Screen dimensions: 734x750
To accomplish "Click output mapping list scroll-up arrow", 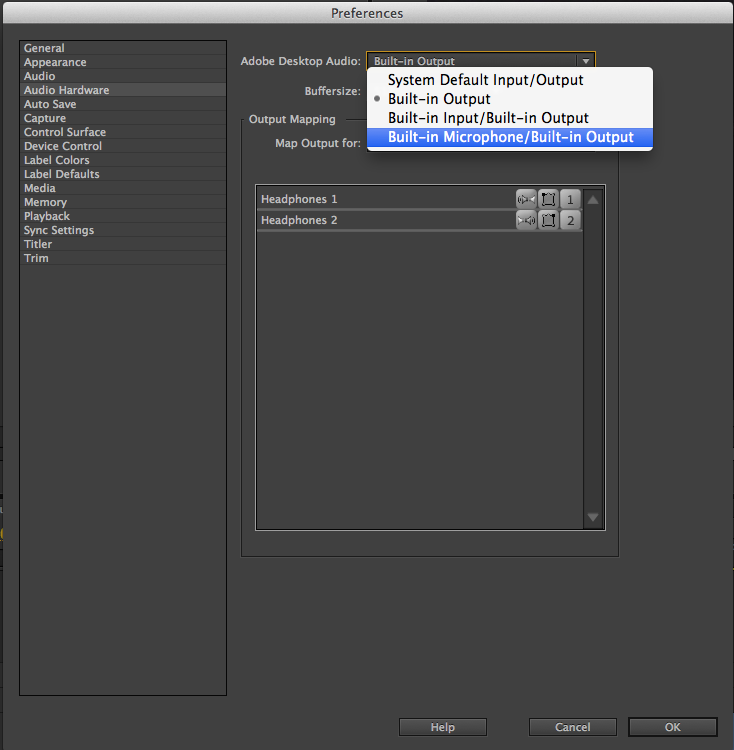I will click(x=593, y=200).
